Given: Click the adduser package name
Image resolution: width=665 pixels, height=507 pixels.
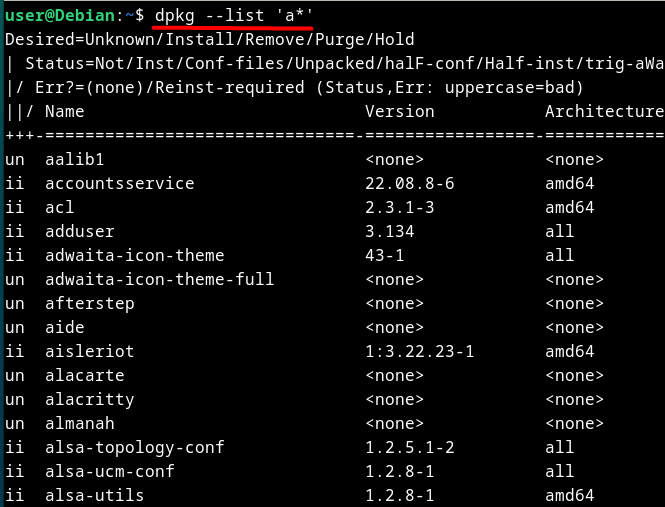Looking at the screenshot, I should 80,232.
